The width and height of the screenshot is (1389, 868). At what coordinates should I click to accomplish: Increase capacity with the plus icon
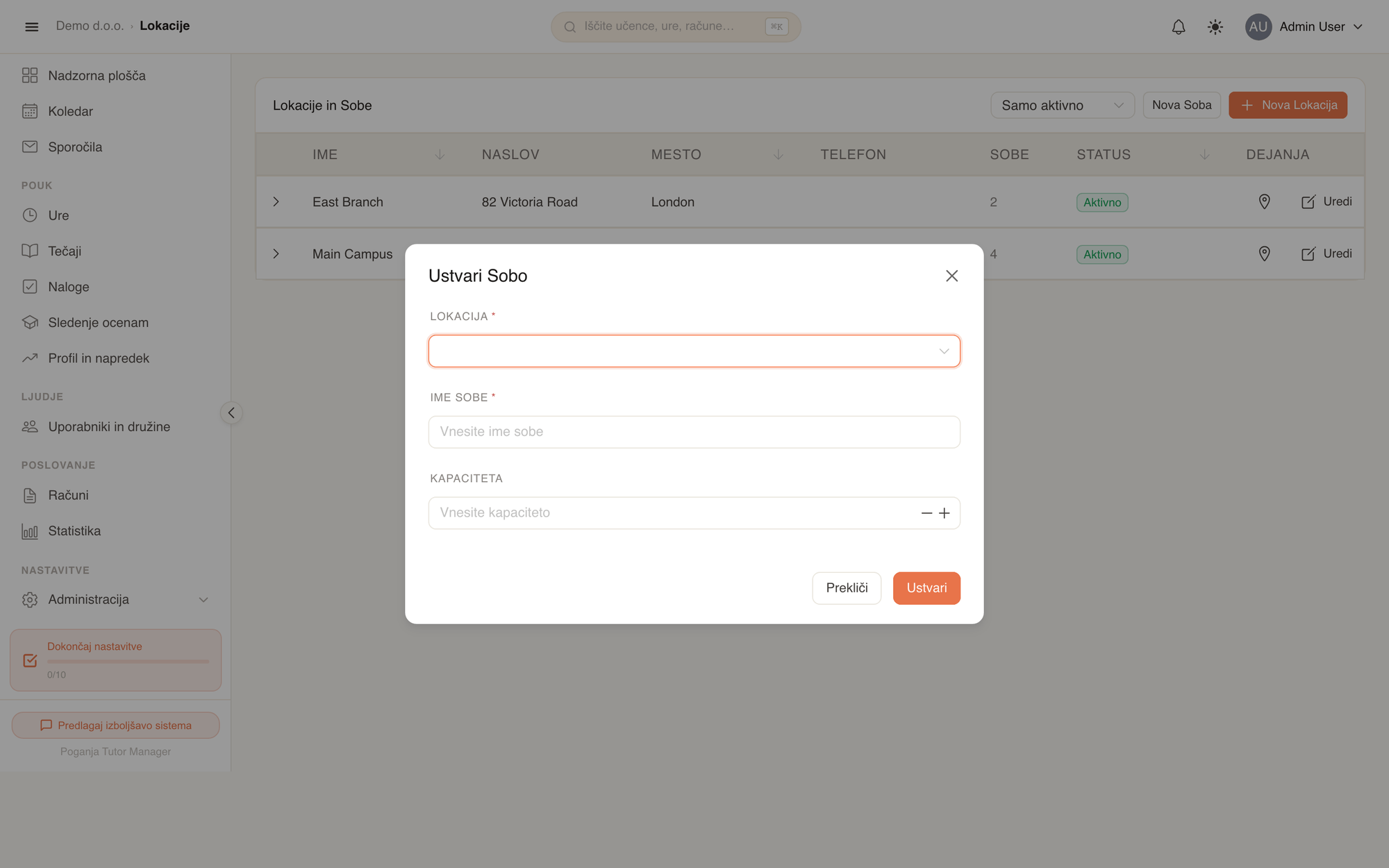[945, 513]
